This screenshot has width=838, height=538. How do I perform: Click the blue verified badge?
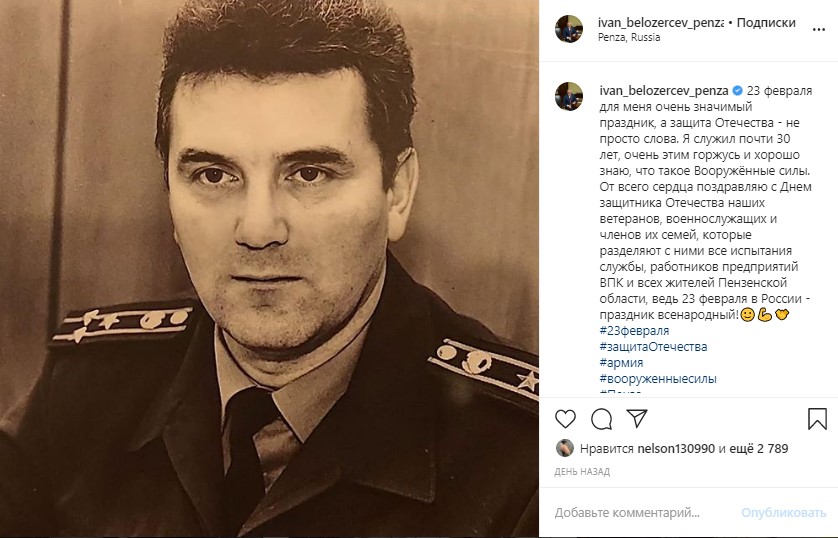[x=738, y=90]
